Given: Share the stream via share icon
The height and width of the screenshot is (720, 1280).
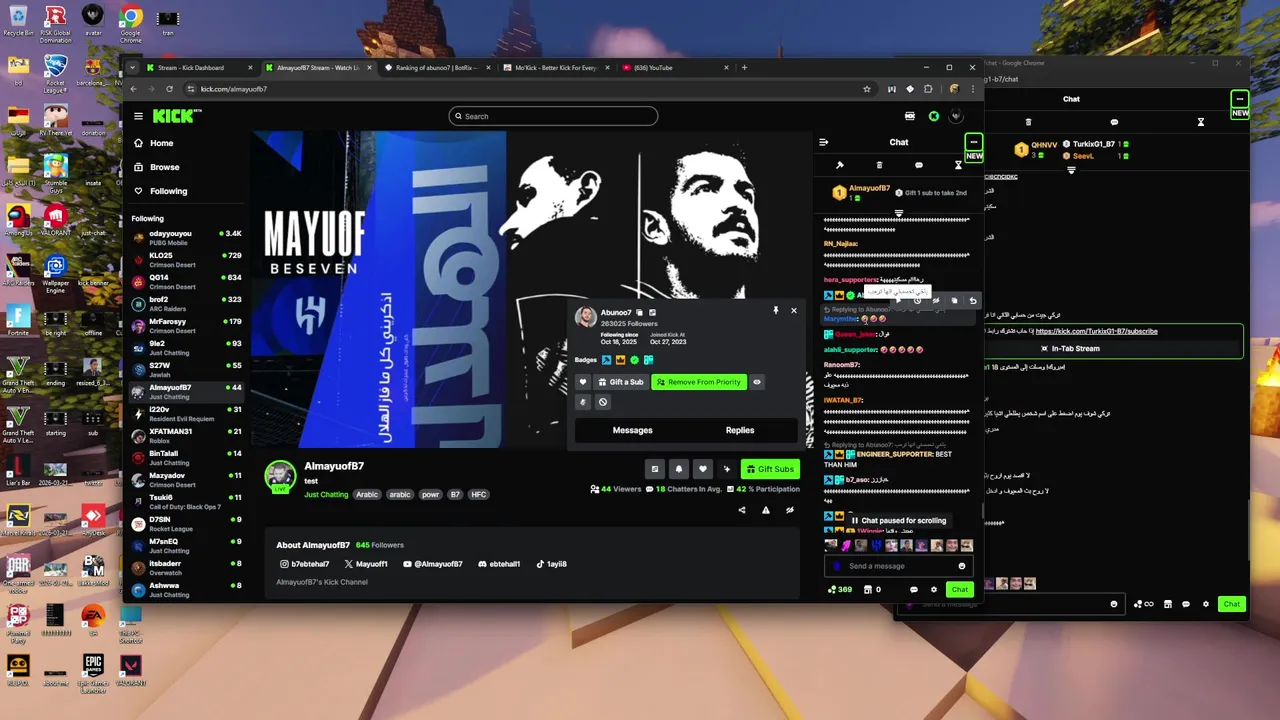Looking at the screenshot, I should point(742,510).
